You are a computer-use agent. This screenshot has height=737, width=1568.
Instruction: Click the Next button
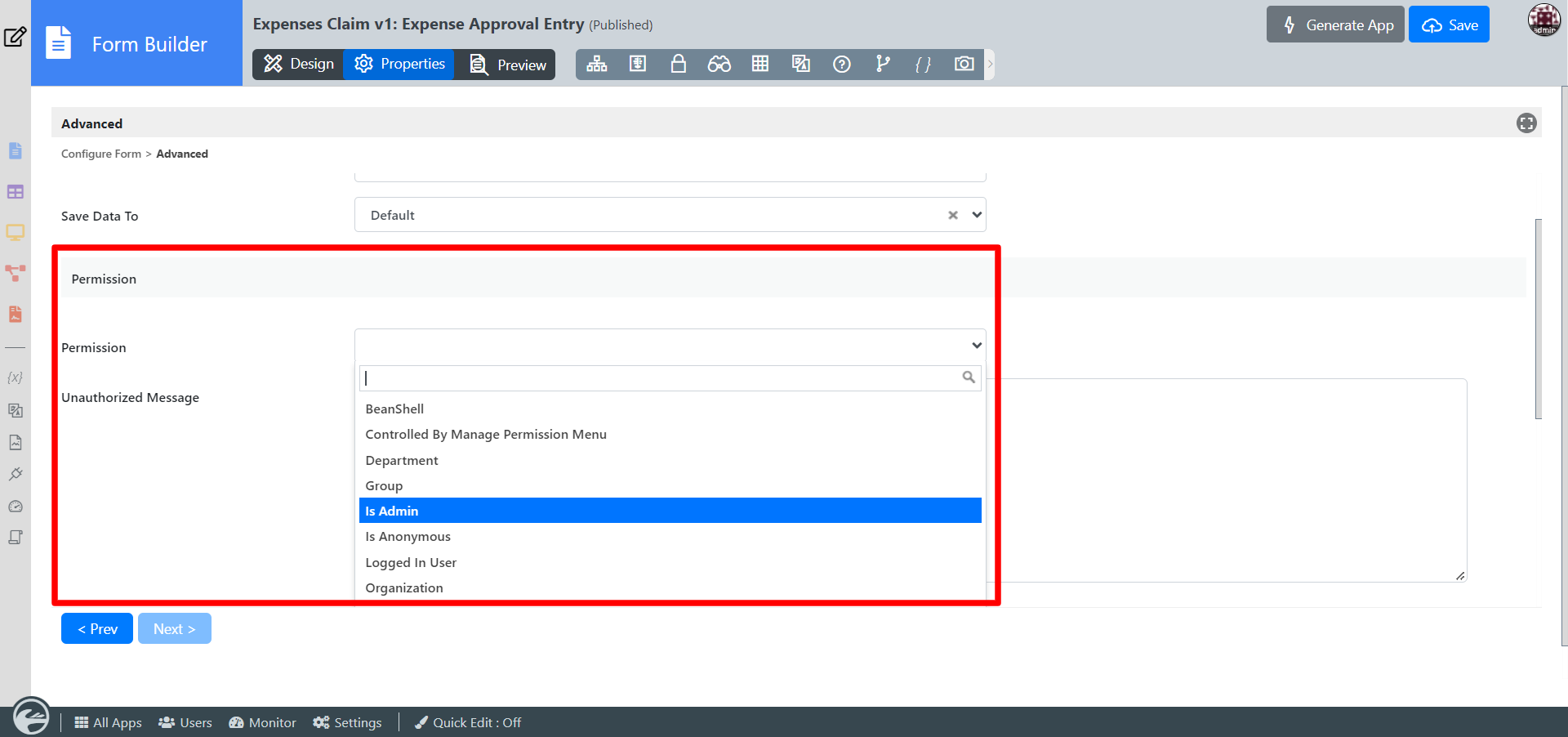pyautogui.click(x=175, y=628)
